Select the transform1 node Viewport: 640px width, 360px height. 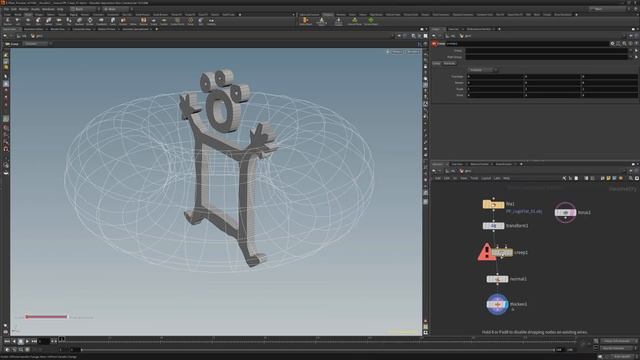click(493, 226)
